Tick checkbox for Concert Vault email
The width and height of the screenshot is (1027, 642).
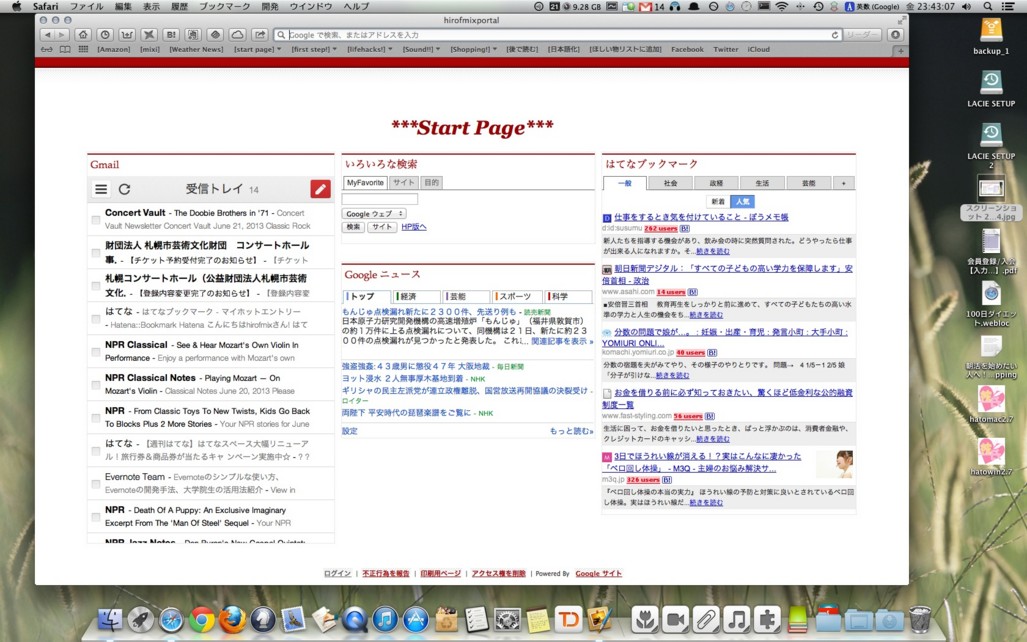[96, 219]
